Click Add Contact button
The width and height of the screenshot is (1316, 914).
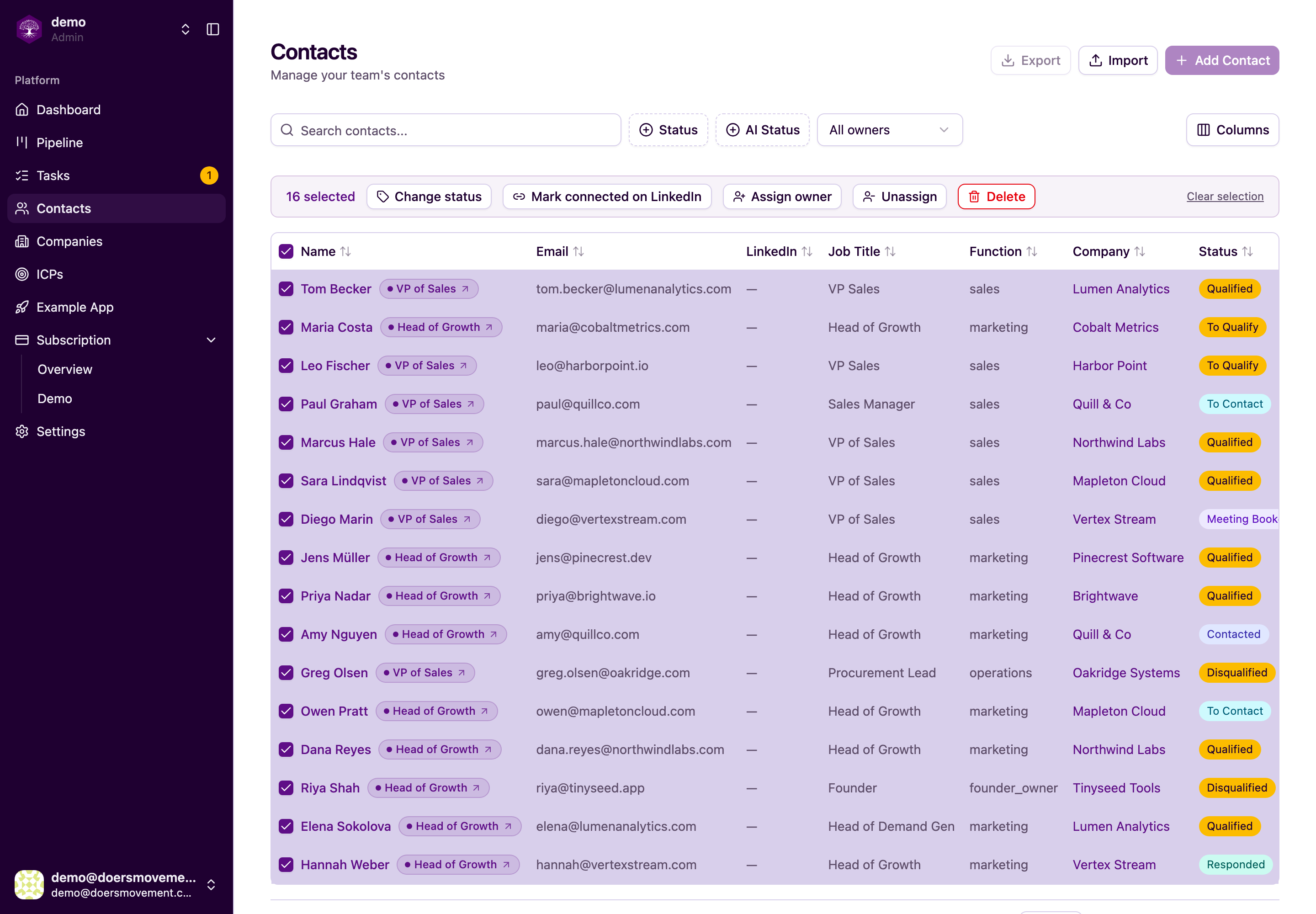point(1222,60)
